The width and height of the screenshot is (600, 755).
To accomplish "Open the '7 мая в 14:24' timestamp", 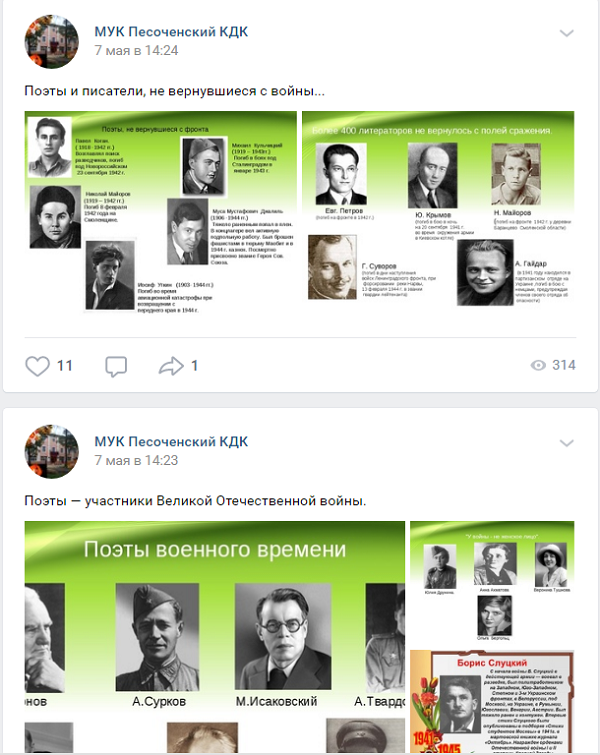I will [x=136, y=51].
